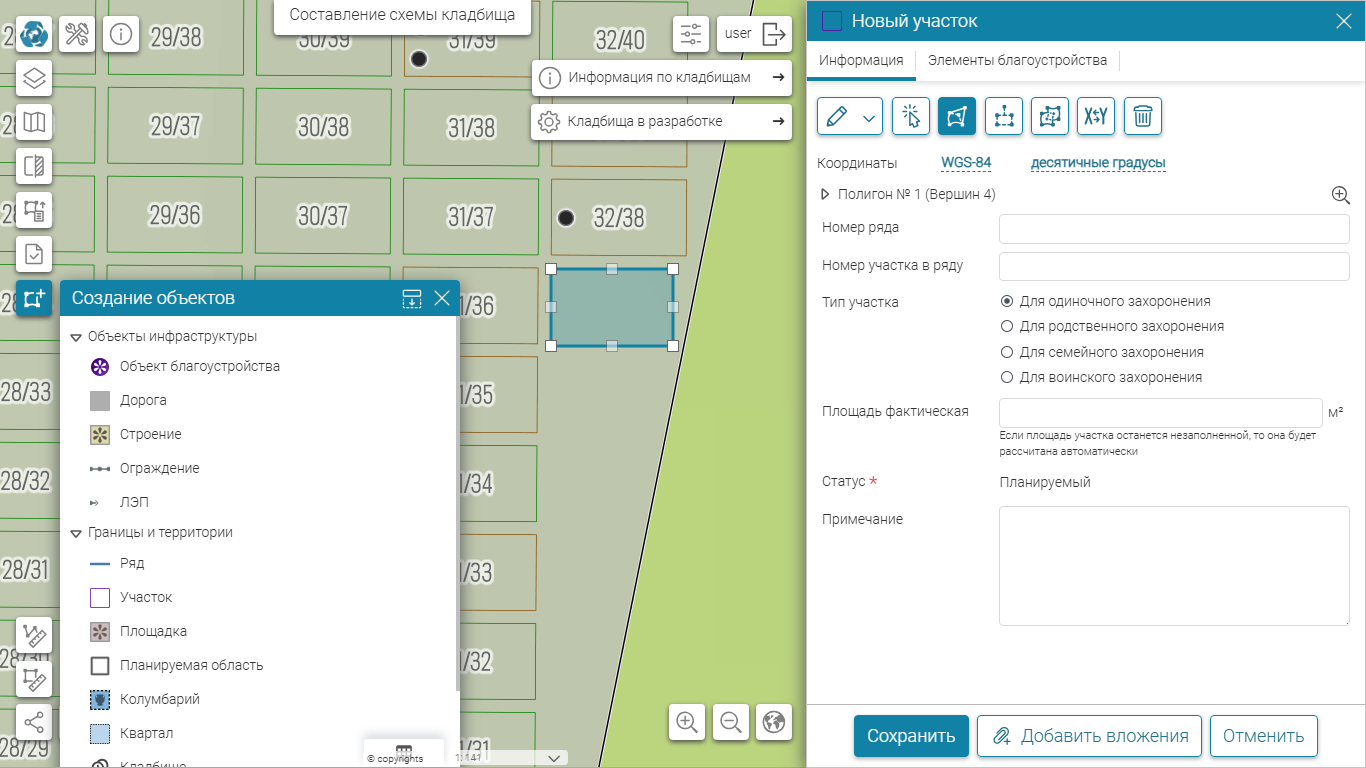1366x768 pixels.
Task: Click the 'Номер ряда' input field
Action: pos(1174,228)
